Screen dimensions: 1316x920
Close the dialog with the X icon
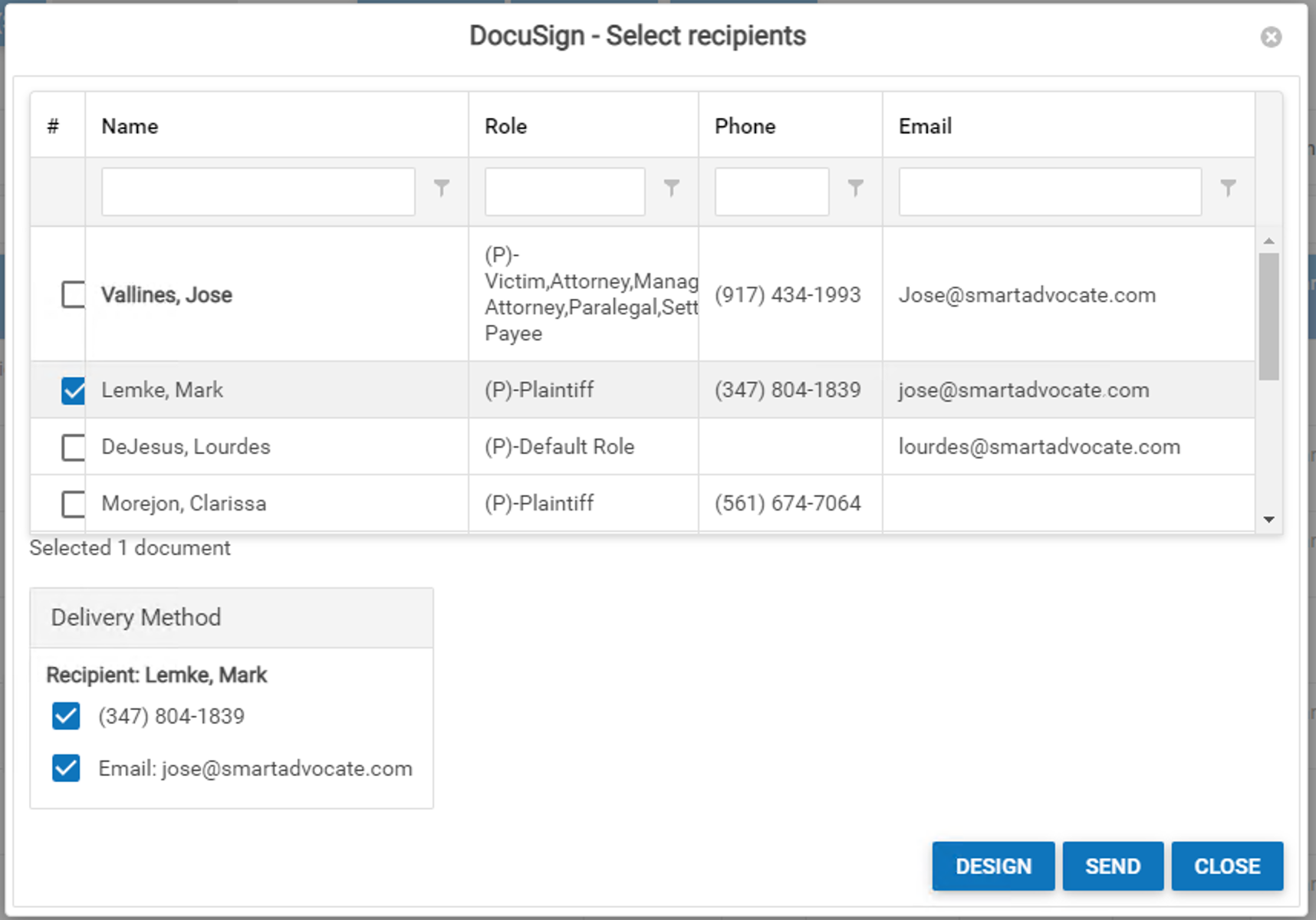[1271, 37]
